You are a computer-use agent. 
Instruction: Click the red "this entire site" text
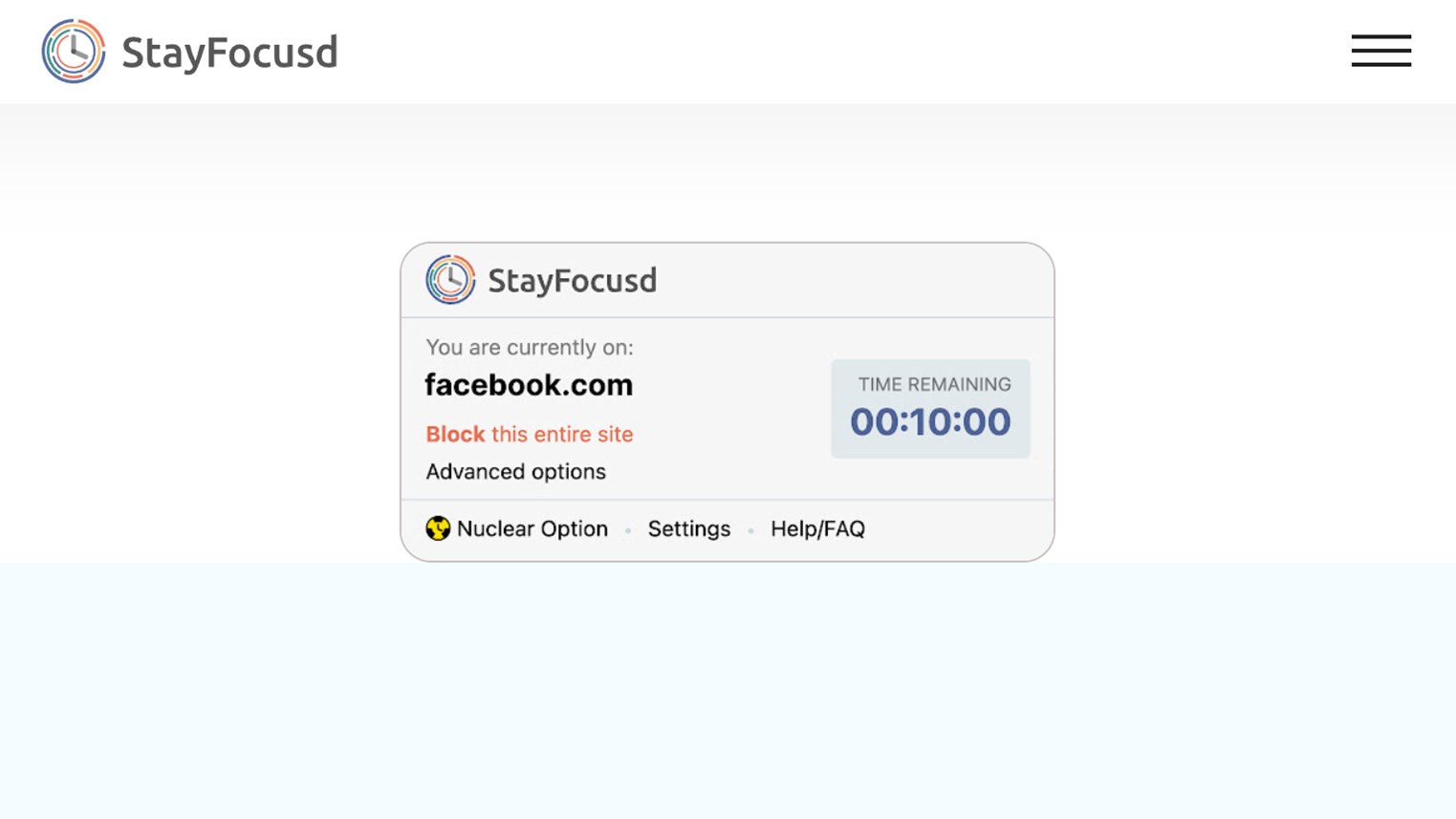click(562, 435)
